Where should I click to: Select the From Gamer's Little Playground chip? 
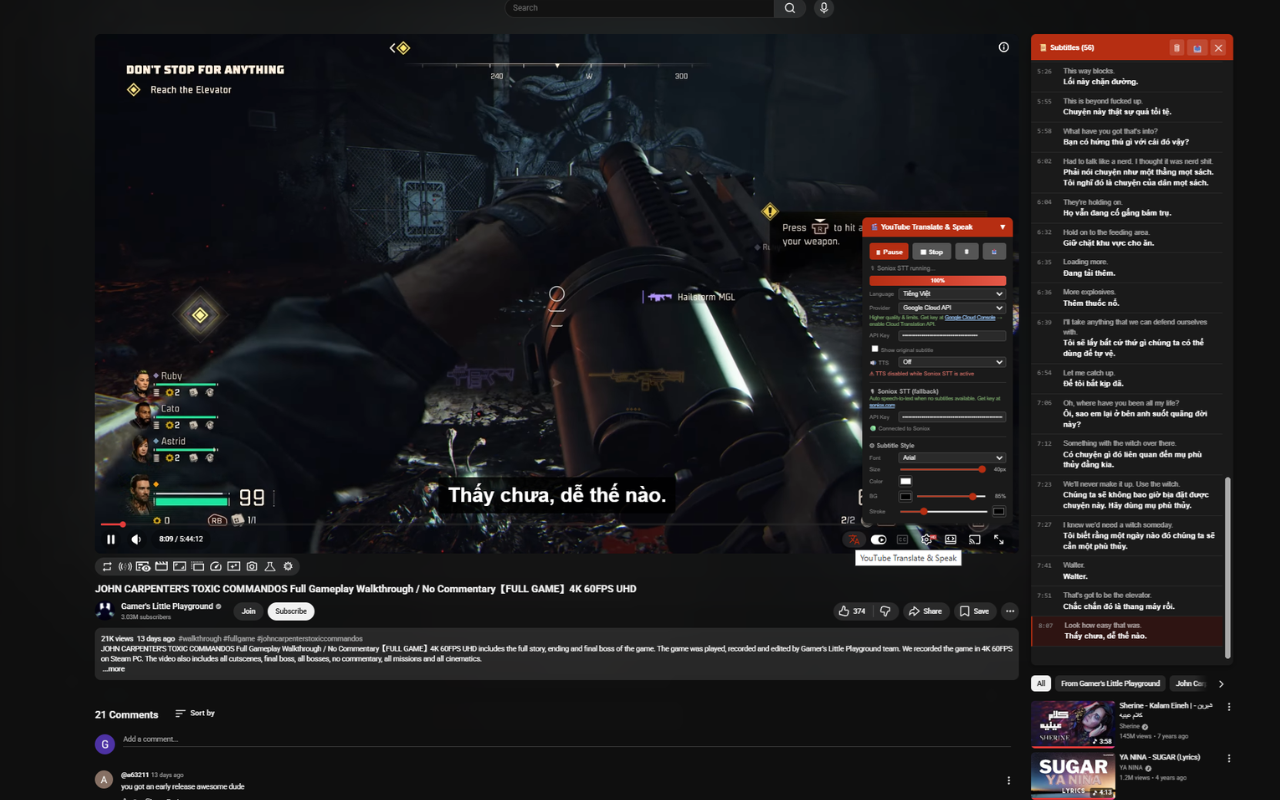tap(1110, 684)
